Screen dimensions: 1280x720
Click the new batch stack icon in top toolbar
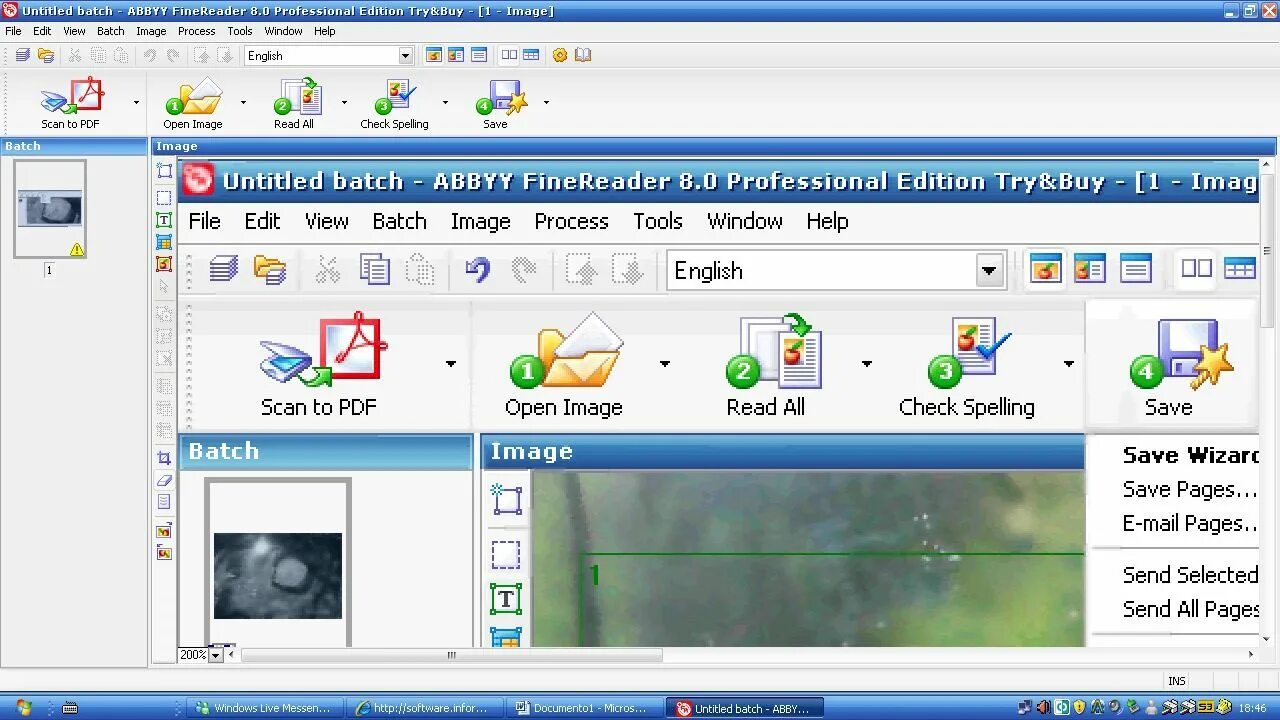click(22, 56)
